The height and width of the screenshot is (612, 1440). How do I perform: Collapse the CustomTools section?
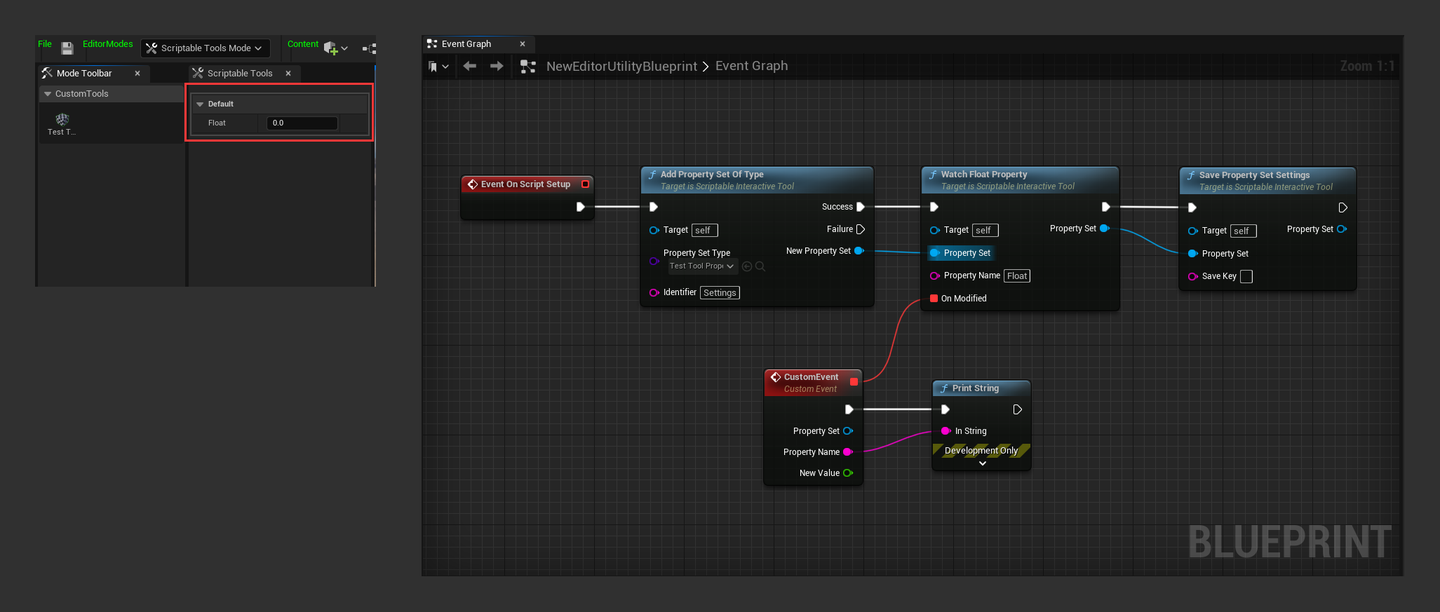tap(47, 93)
